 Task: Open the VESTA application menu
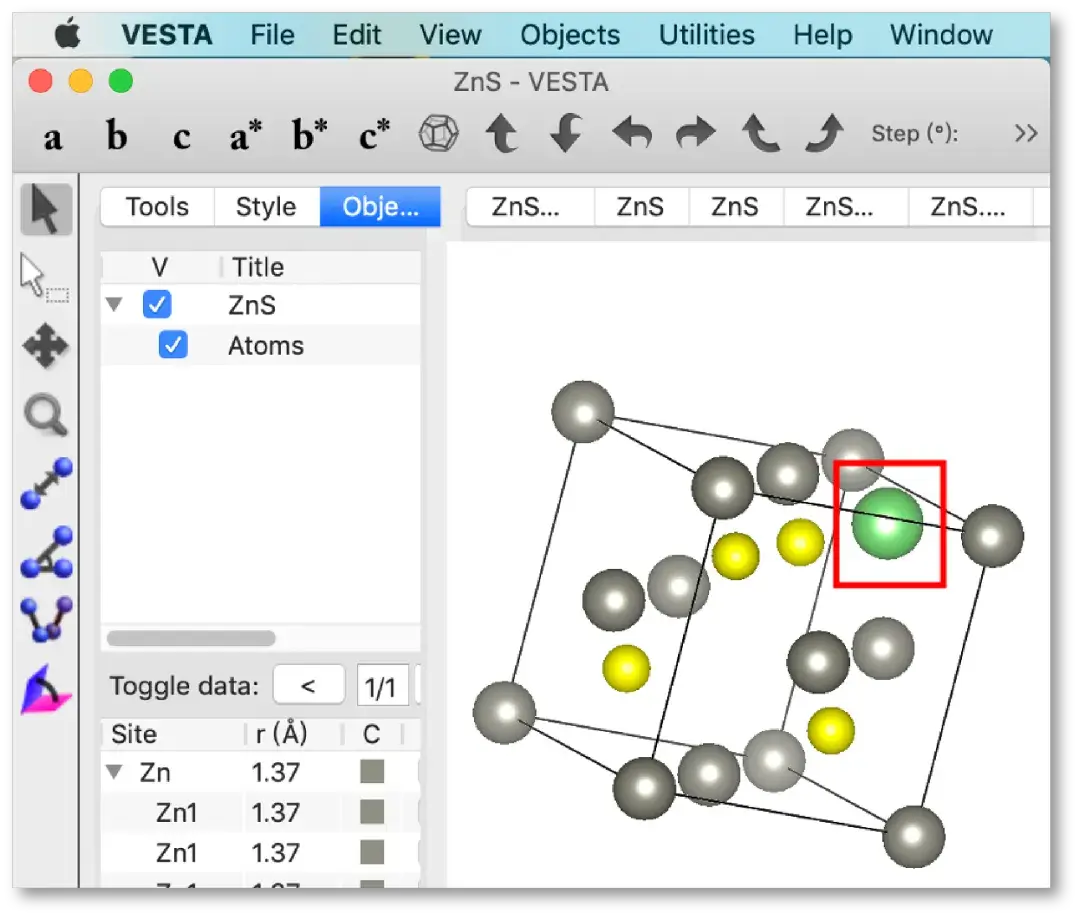[167, 34]
